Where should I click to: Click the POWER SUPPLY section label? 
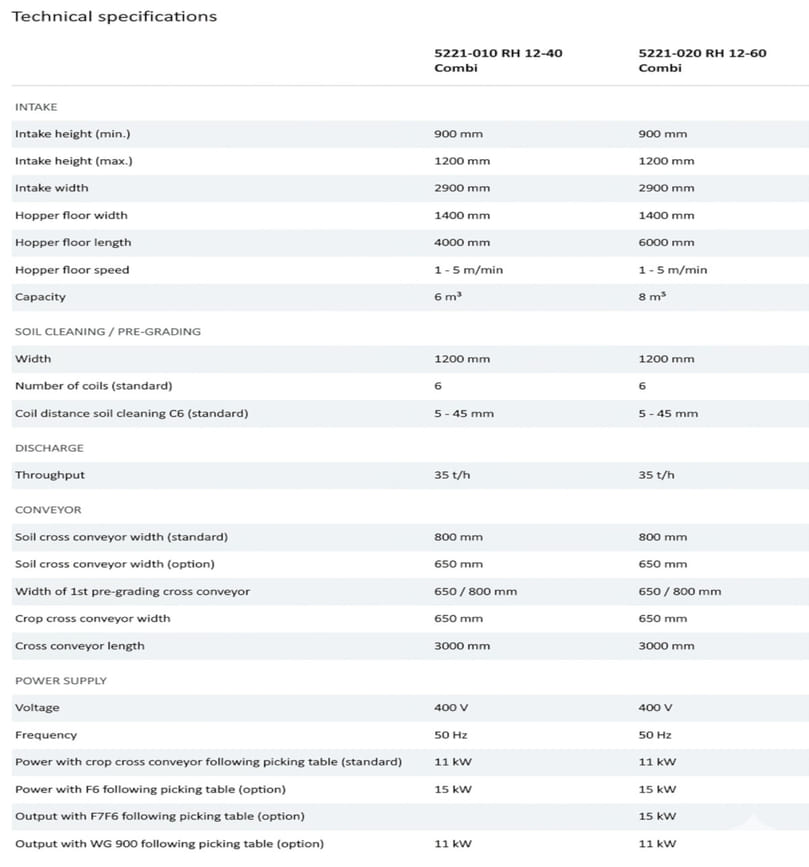61,681
